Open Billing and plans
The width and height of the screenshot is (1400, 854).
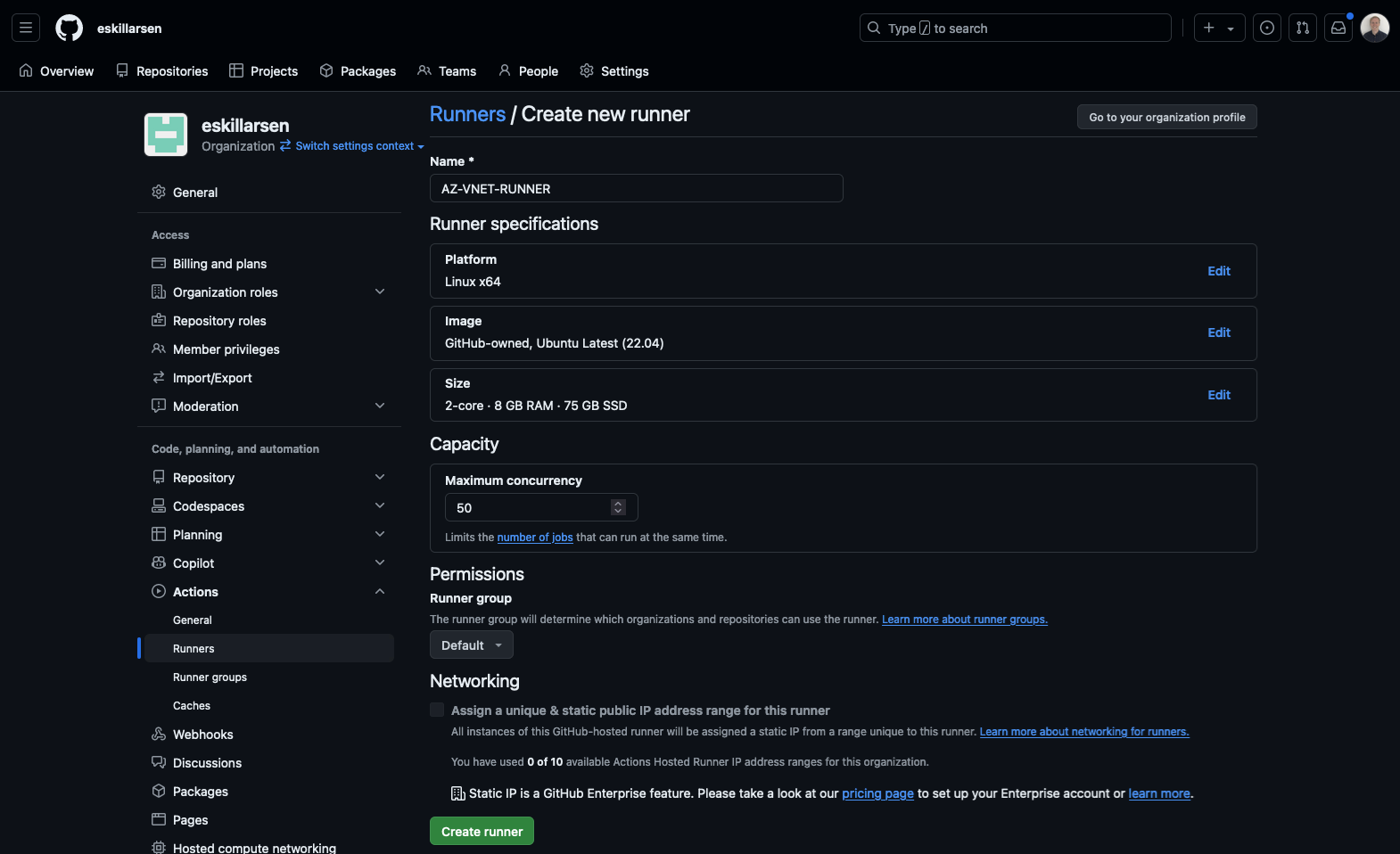pos(269,263)
